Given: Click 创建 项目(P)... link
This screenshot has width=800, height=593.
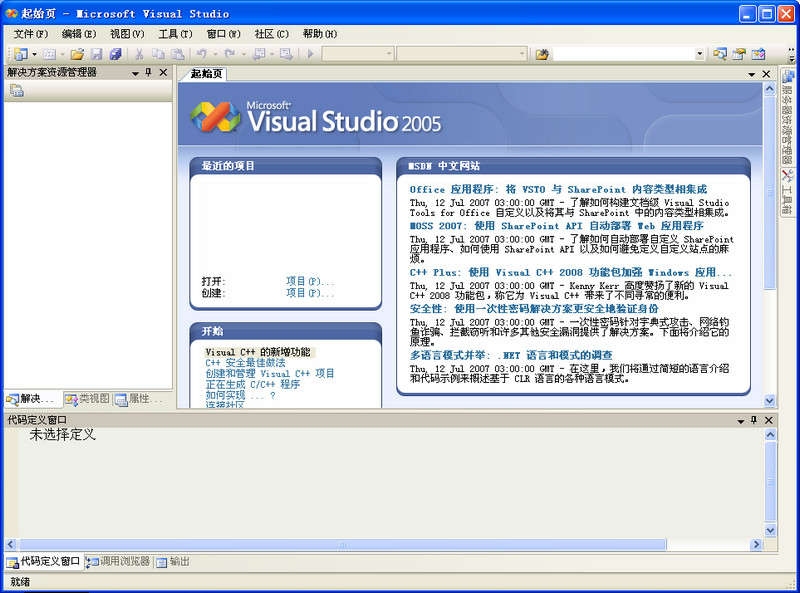Looking at the screenshot, I should click(x=310, y=293).
